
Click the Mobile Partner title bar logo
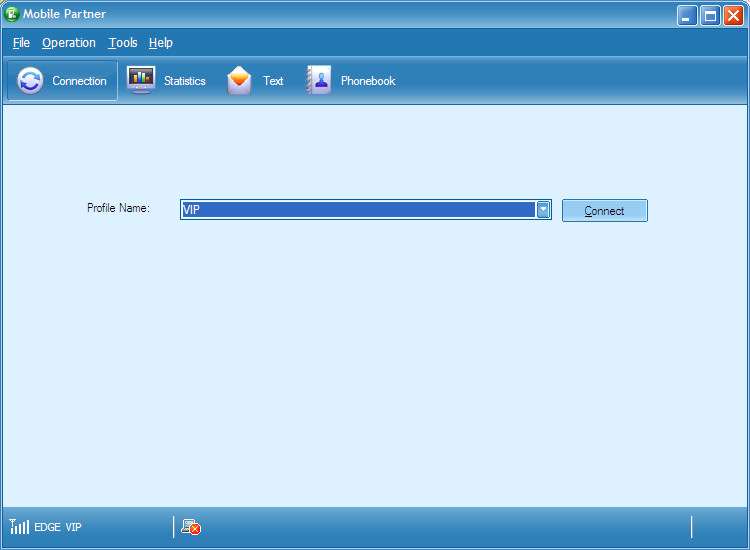[11, 14]
